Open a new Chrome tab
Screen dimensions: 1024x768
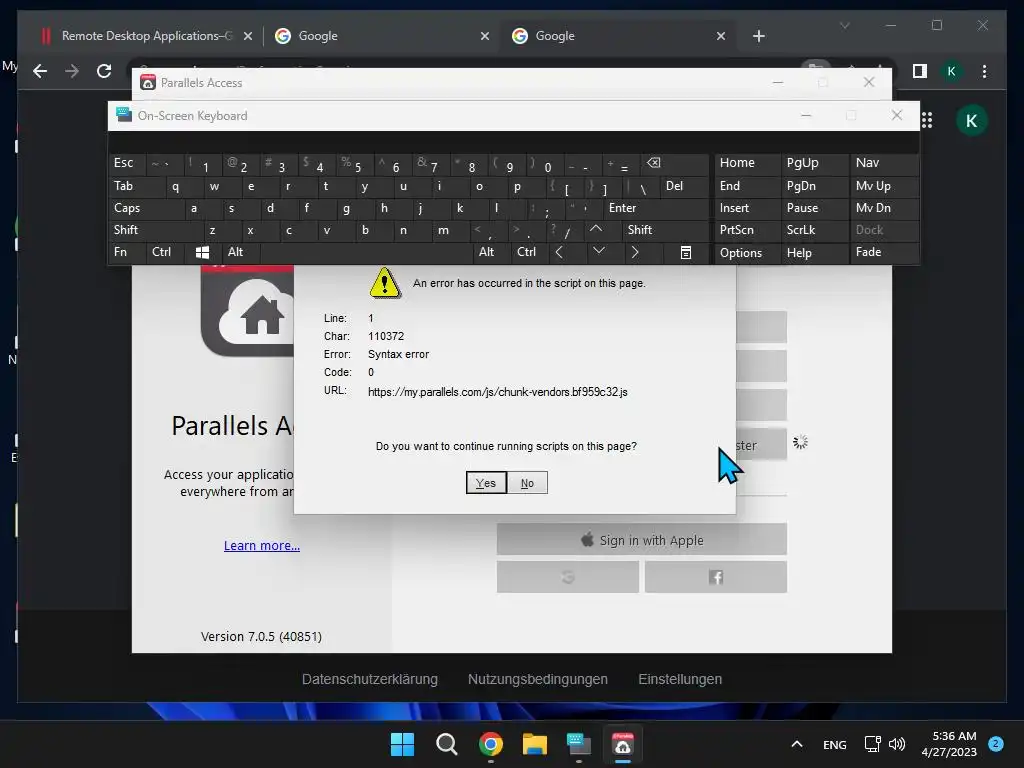758,37
